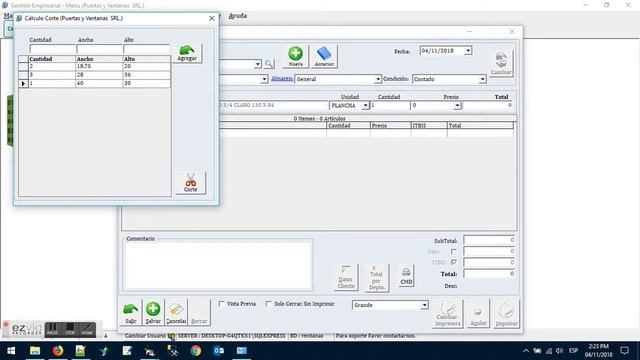Open the Precio dropdown arrow
The image size is (640, 360).
point(457,105)
